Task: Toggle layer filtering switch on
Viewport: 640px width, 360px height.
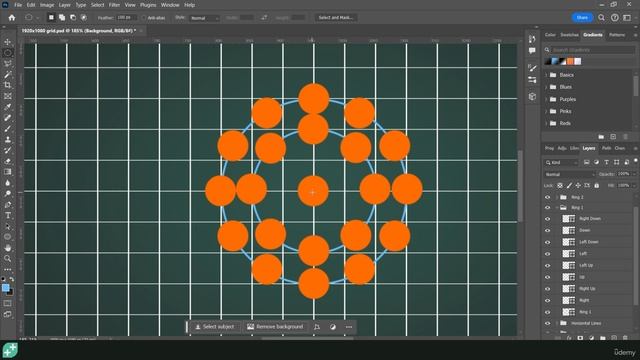Action: click(x=636, y=161)
